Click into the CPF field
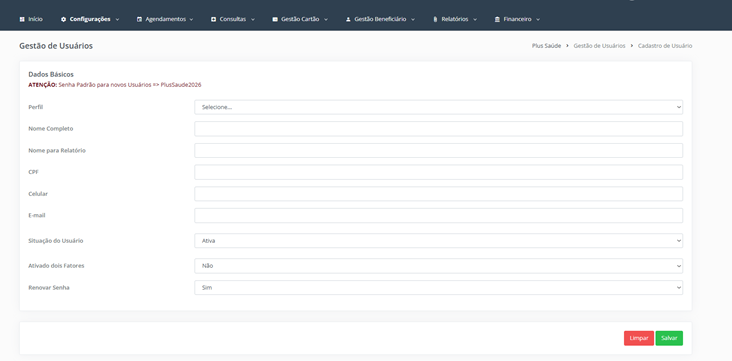 (438, 172)
